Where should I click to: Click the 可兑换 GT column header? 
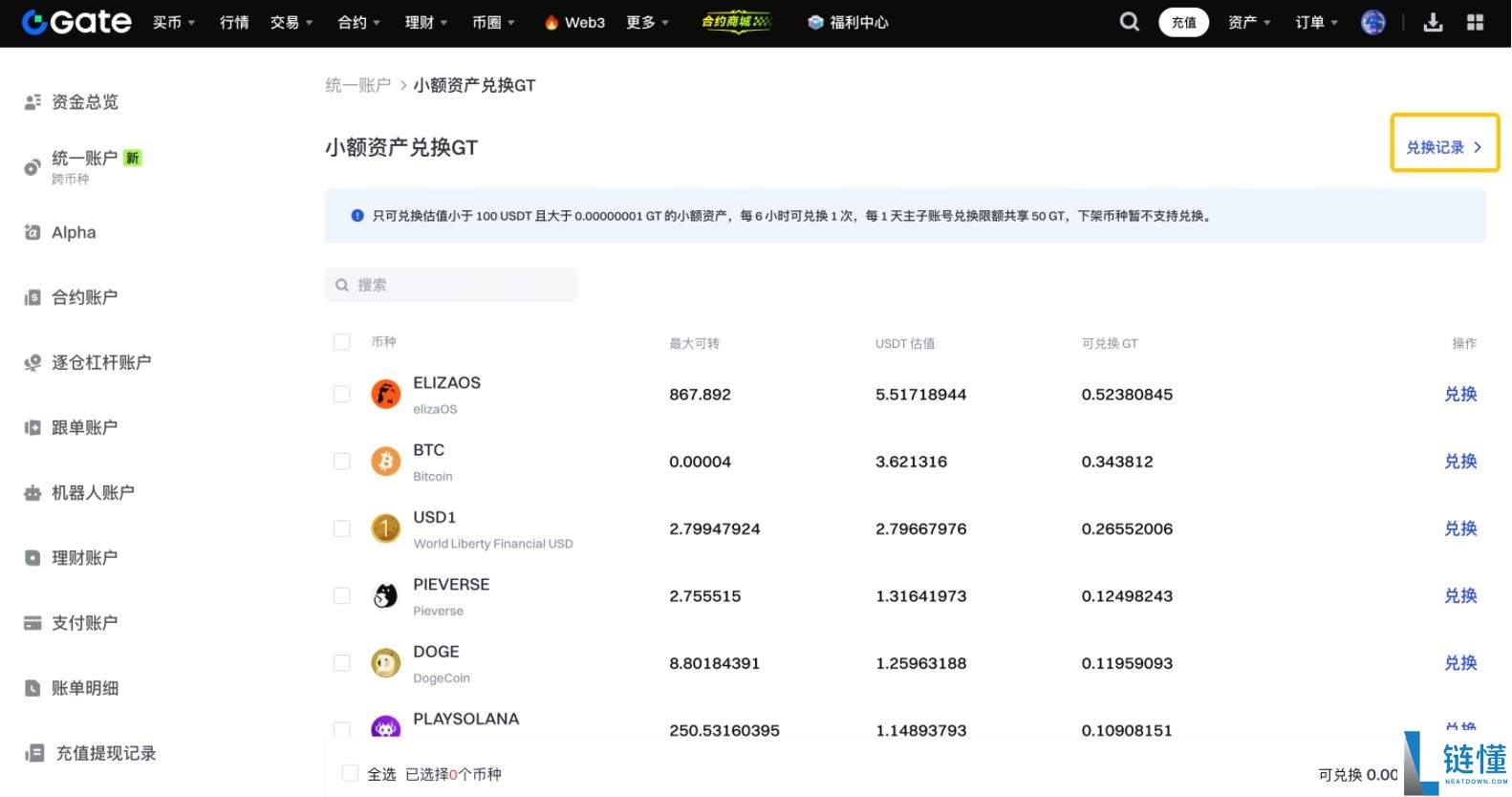coord(1110,343)
